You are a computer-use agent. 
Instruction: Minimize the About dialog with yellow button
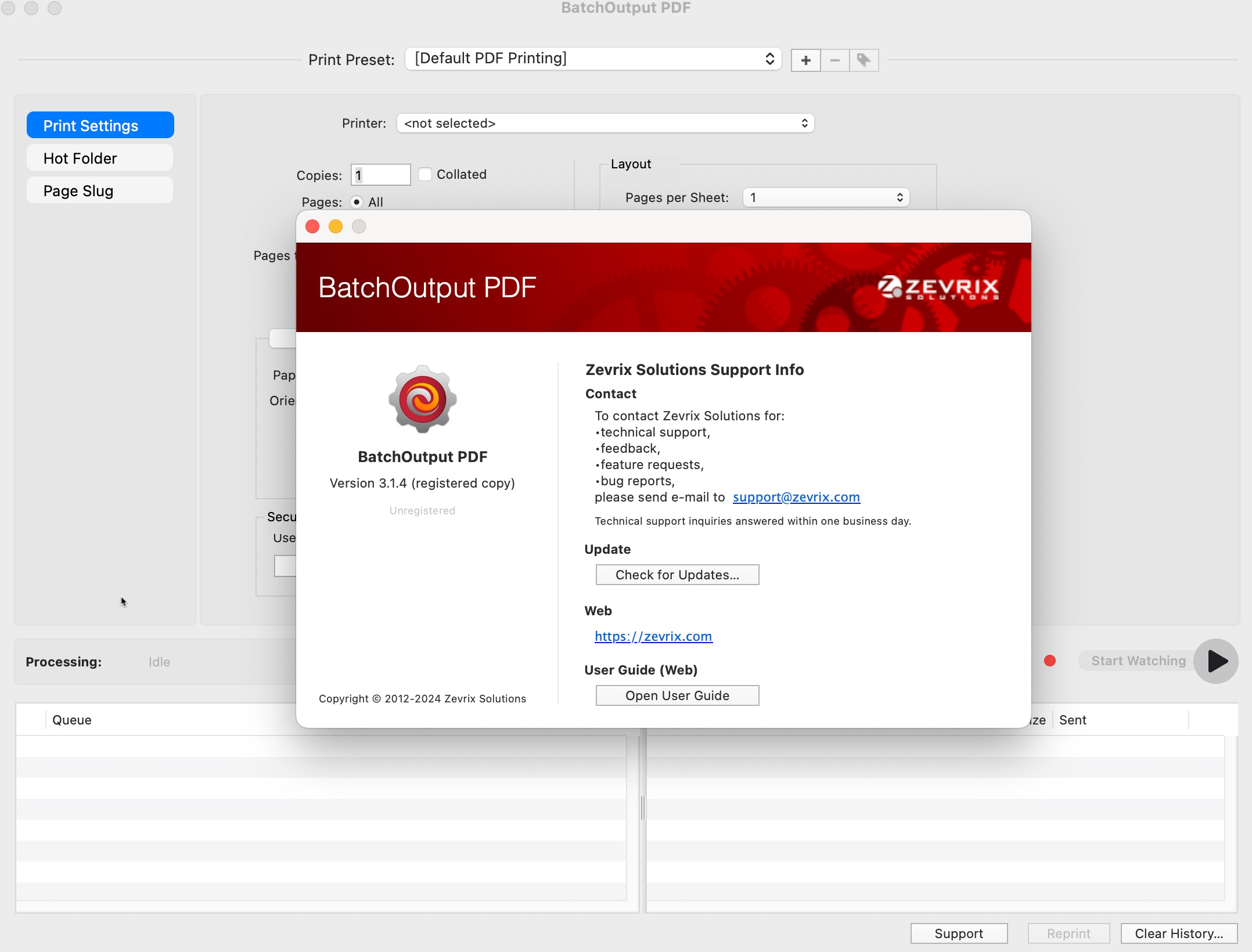coord(336,226)
